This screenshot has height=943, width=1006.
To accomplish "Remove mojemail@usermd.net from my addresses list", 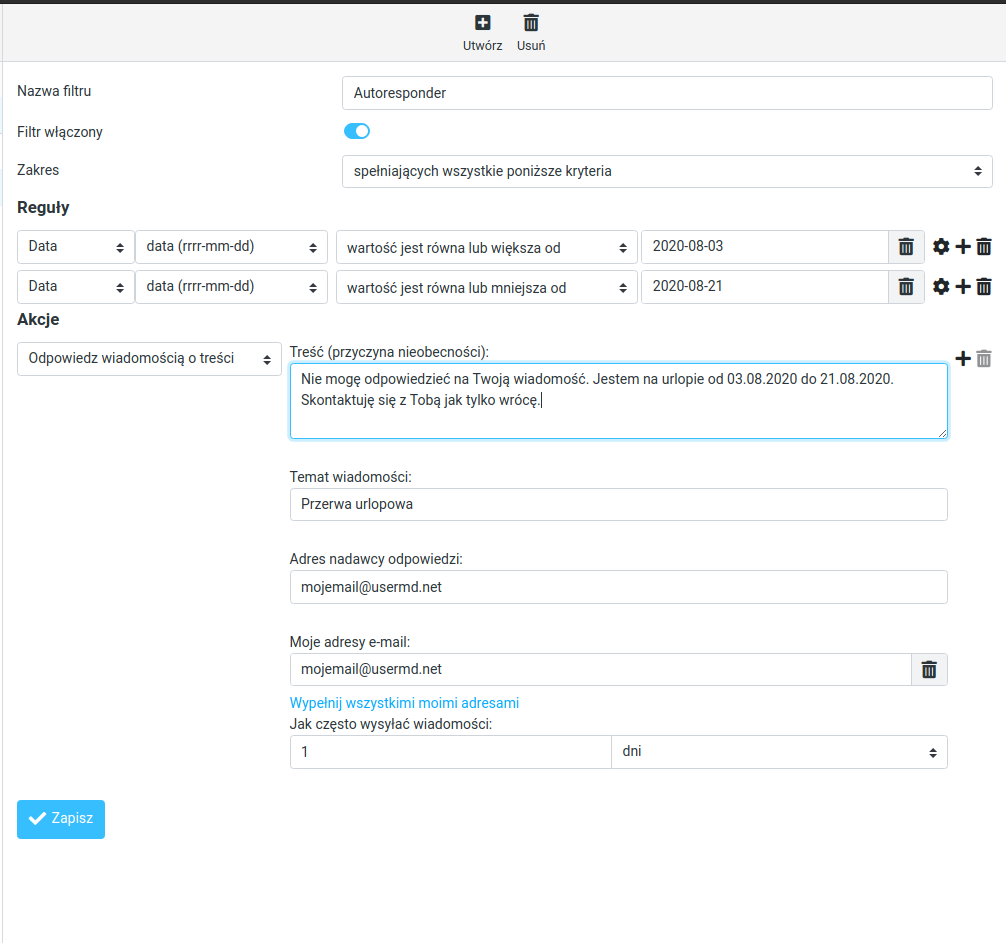I will (x=929, y=670).
